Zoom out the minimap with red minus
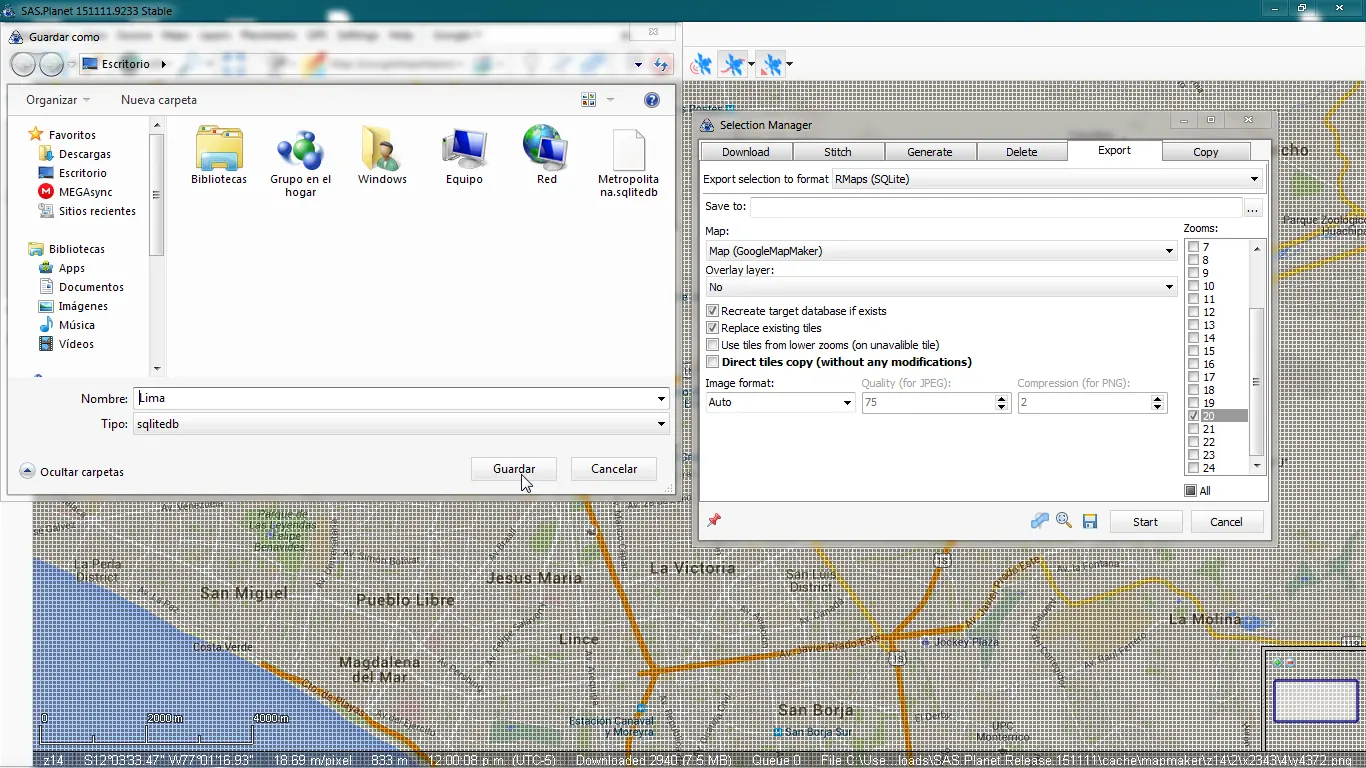This screenshot has width=1366, height=768. pos(1289,662)
